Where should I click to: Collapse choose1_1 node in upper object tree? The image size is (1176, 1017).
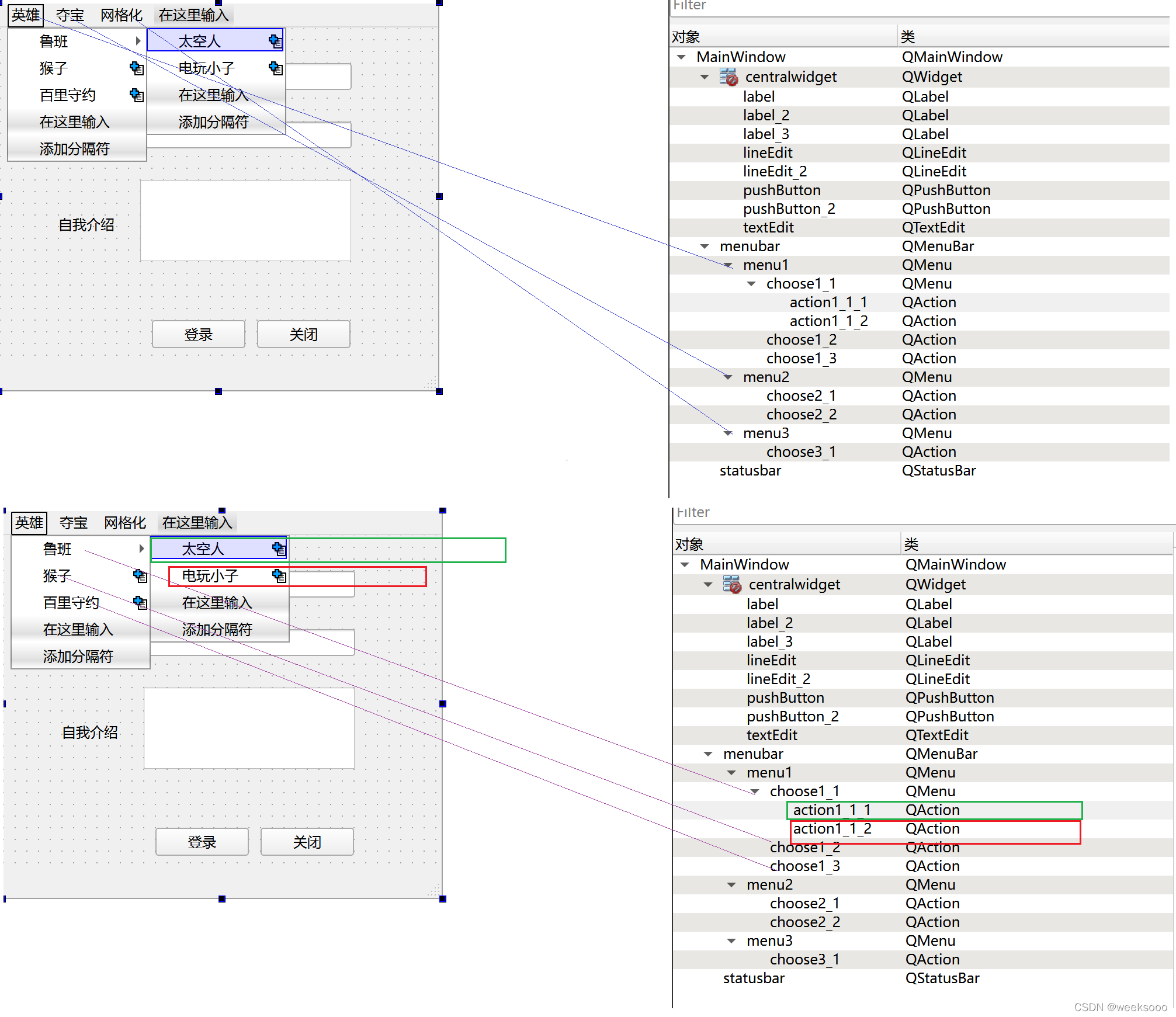(x=751, y=284)
